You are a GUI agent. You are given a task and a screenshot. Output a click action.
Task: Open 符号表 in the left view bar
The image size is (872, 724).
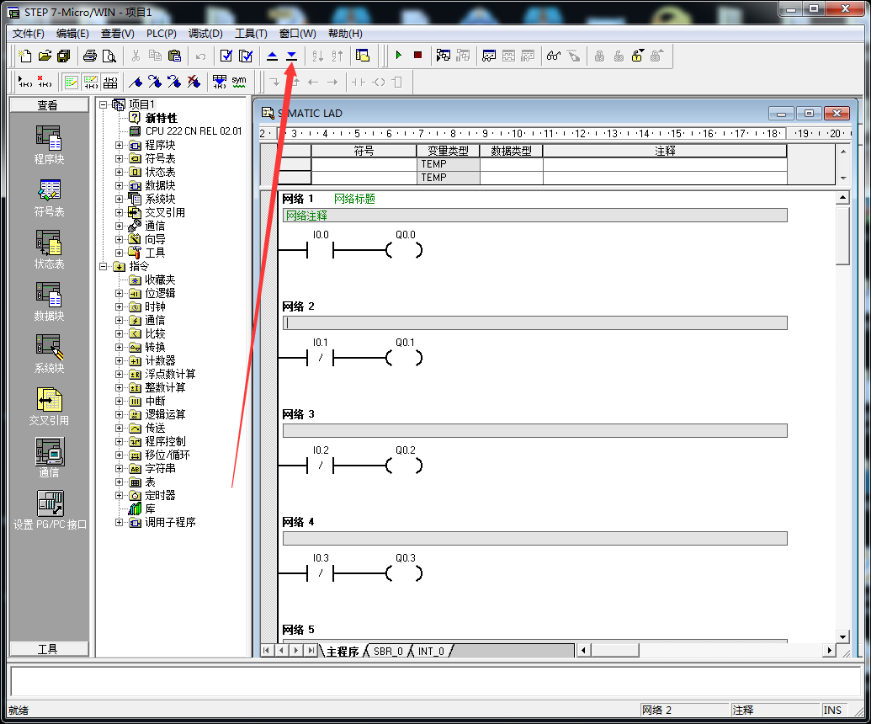coord(49,195)
